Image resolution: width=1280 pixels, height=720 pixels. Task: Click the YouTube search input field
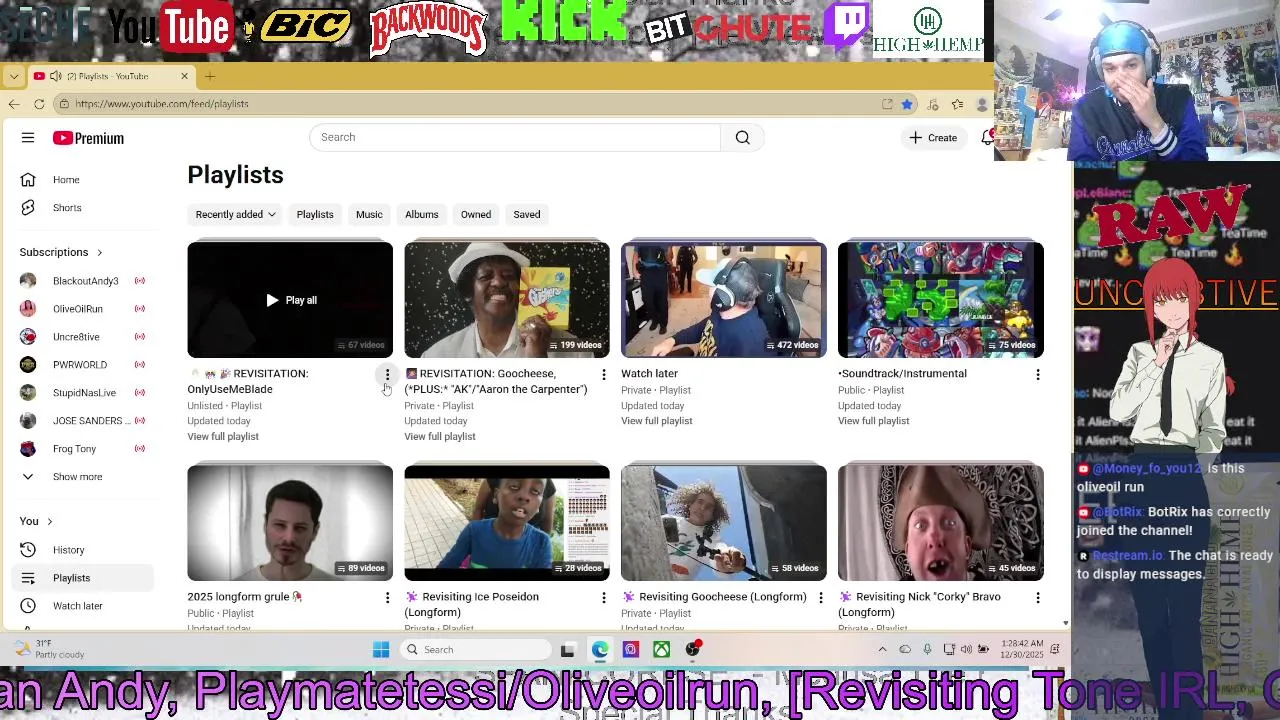515,137
